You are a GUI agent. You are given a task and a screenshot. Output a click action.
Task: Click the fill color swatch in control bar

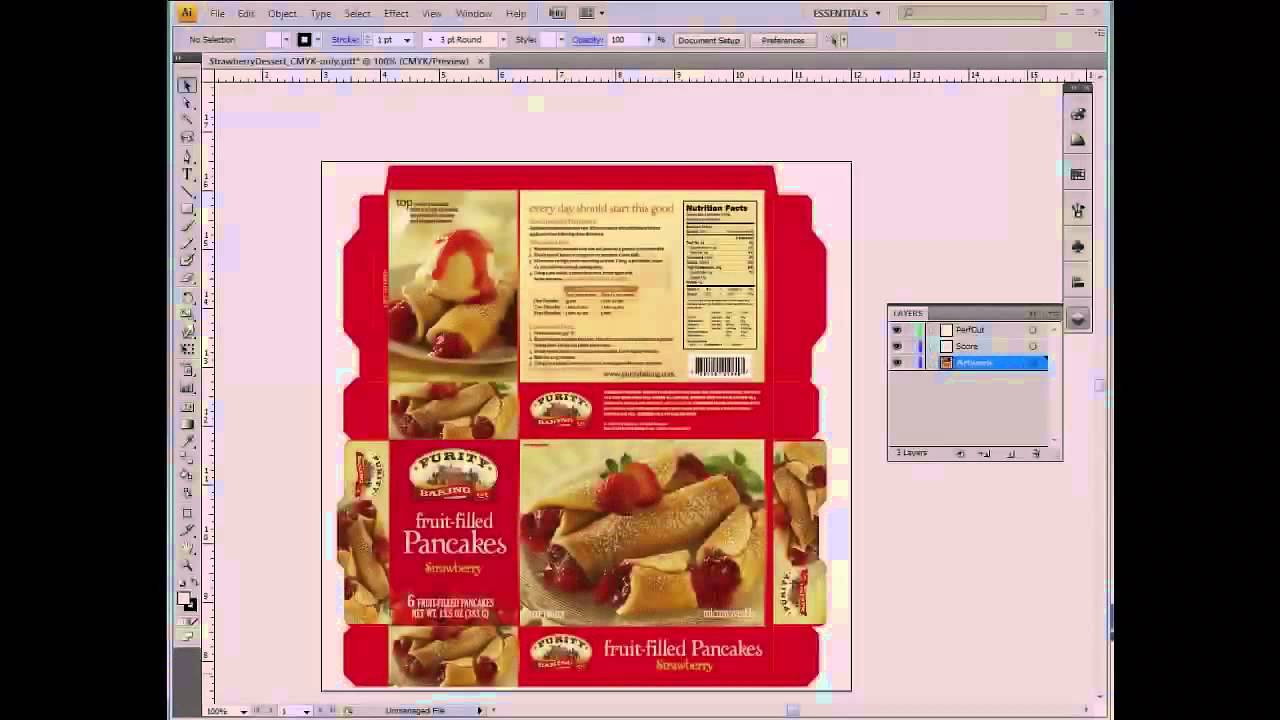pos(273,40)
